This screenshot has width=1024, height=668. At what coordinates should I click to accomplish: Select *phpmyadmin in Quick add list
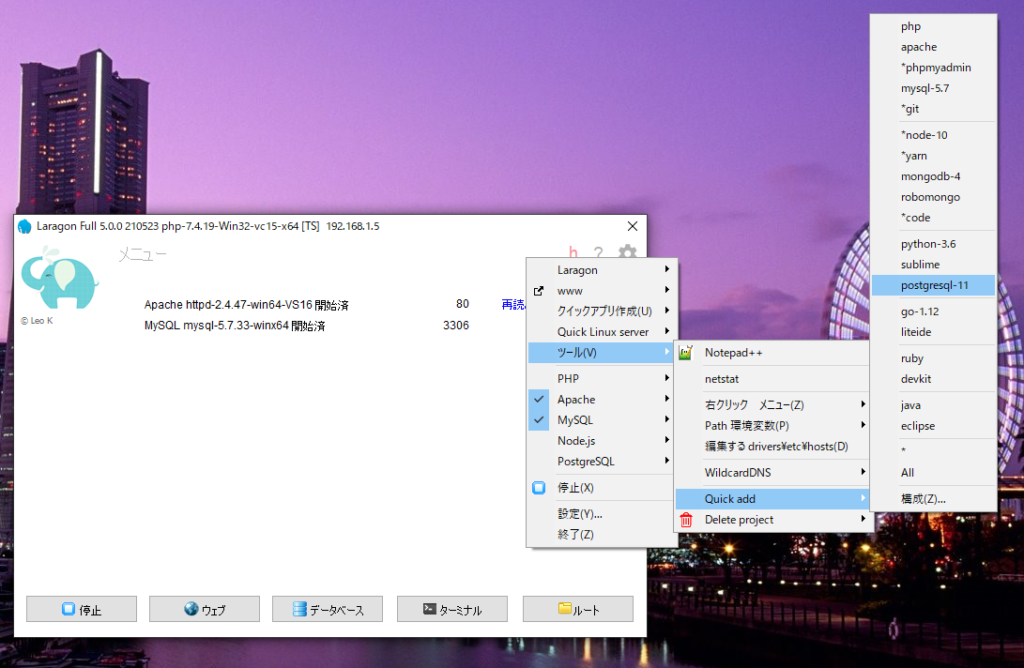pyautogui.click(x=933, y=67)
